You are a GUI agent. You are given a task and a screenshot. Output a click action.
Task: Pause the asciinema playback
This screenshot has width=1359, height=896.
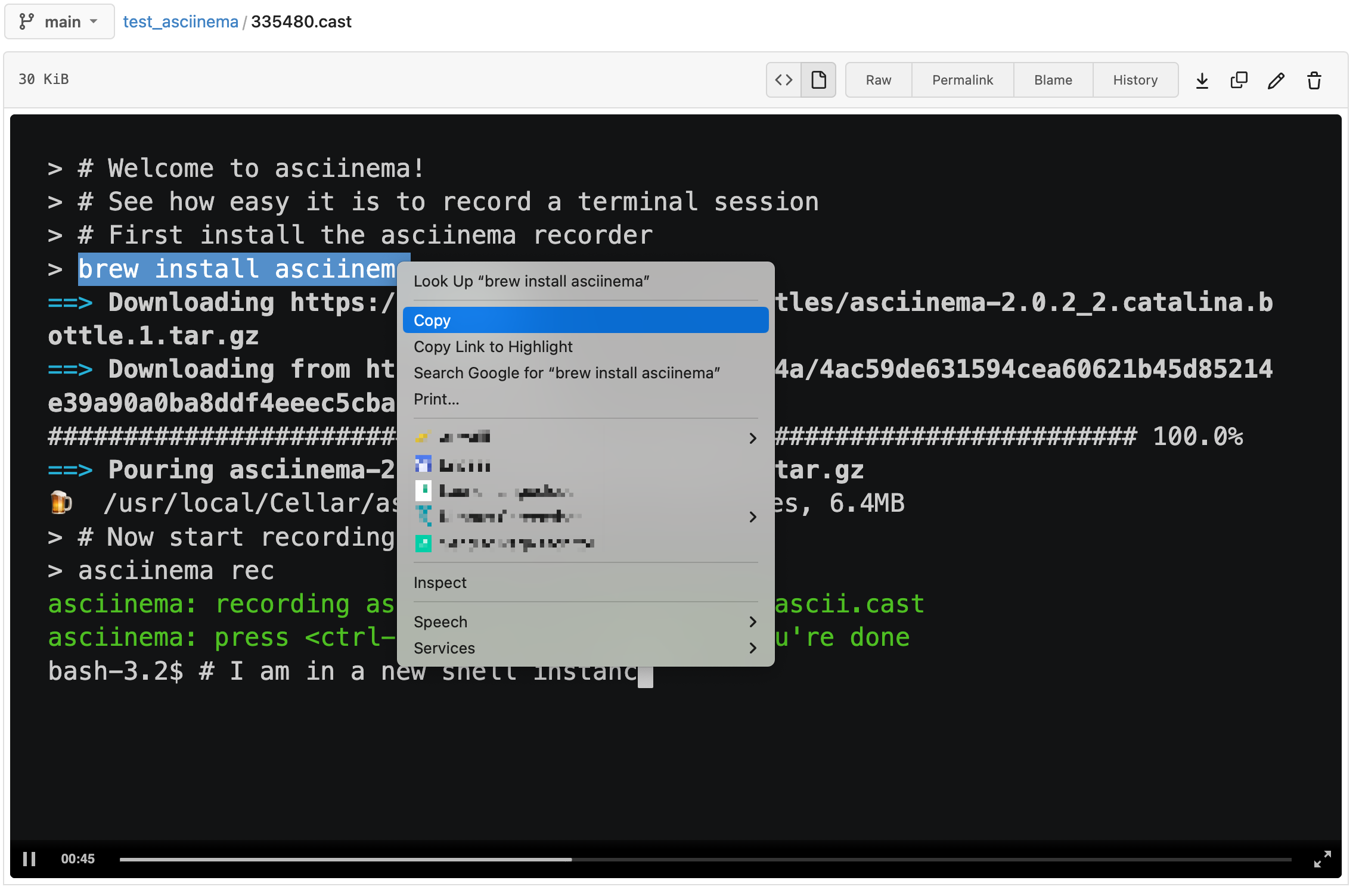click(x=29, y=859)
